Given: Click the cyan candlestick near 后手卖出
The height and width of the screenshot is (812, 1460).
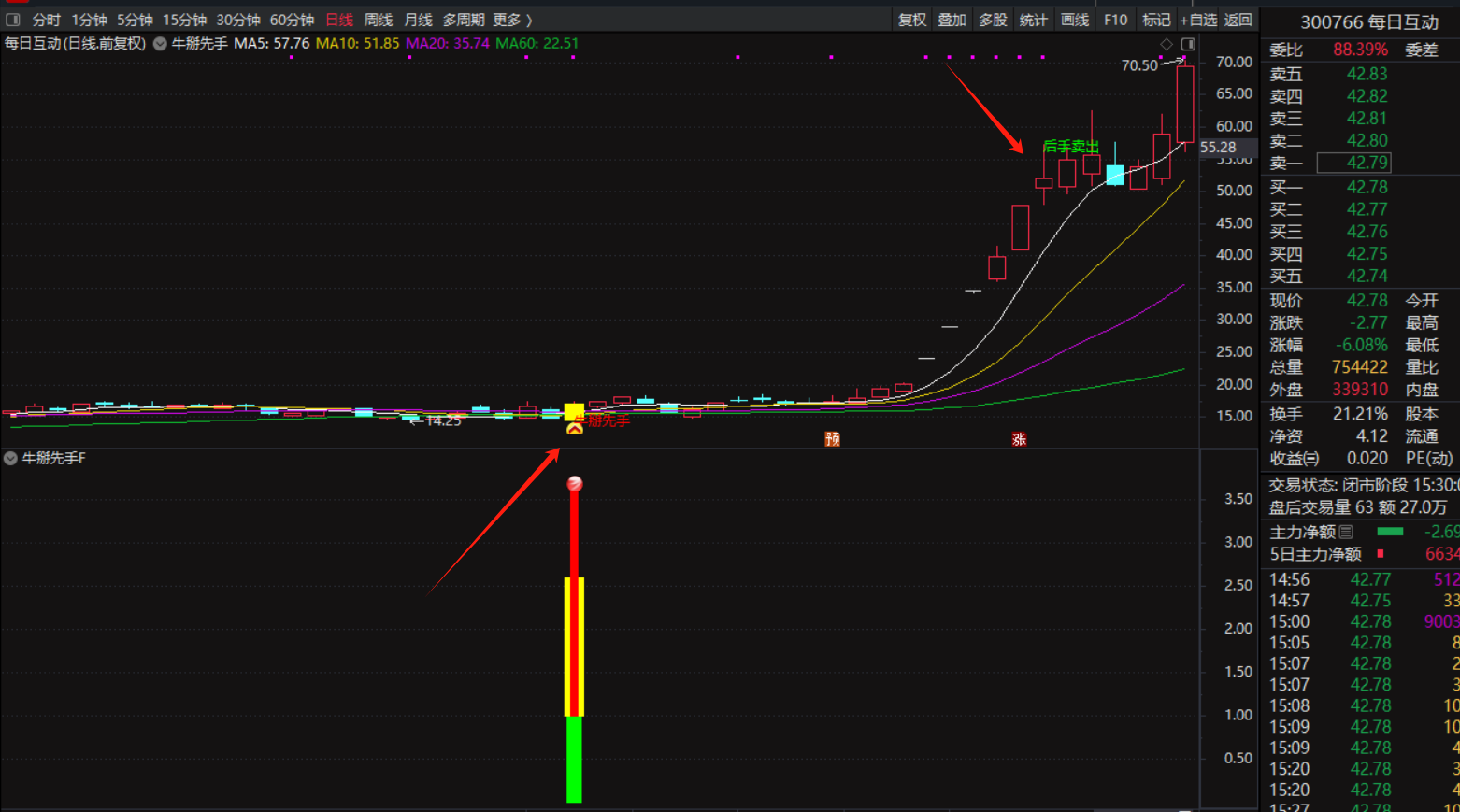Looking at the screenshot, I should [1115, 175].
